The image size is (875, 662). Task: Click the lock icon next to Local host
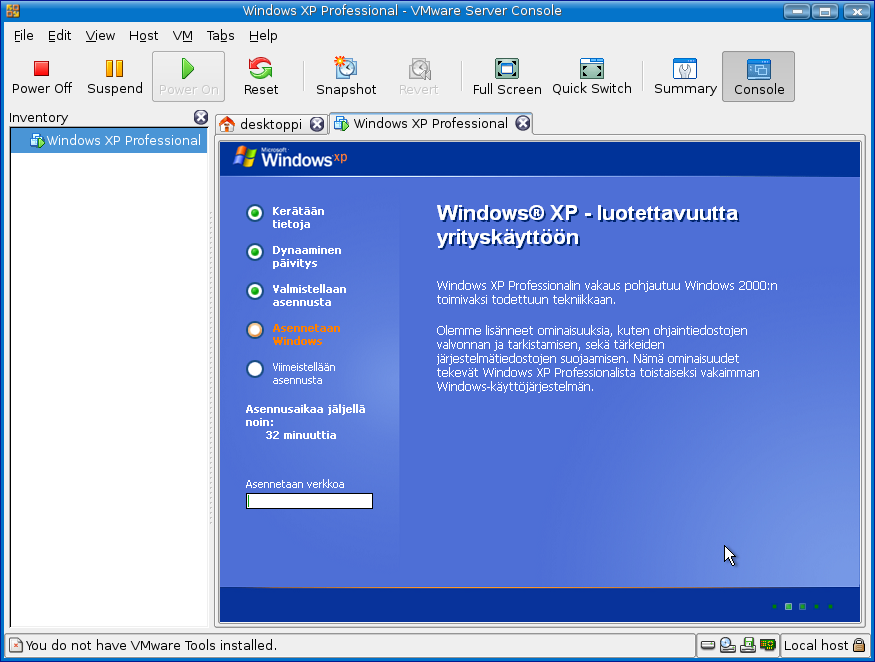pos(858,645)
